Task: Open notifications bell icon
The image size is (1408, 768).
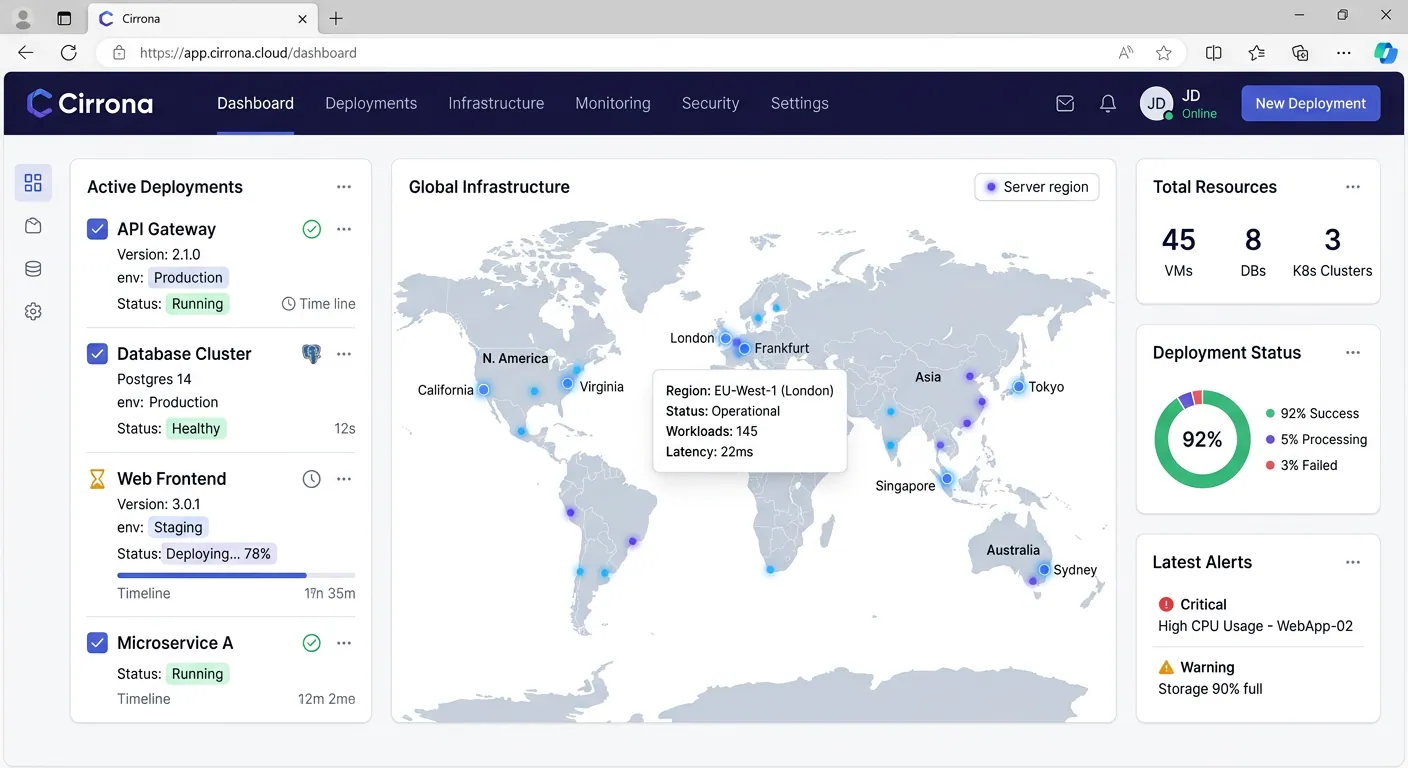Action: pos(1108,103)
